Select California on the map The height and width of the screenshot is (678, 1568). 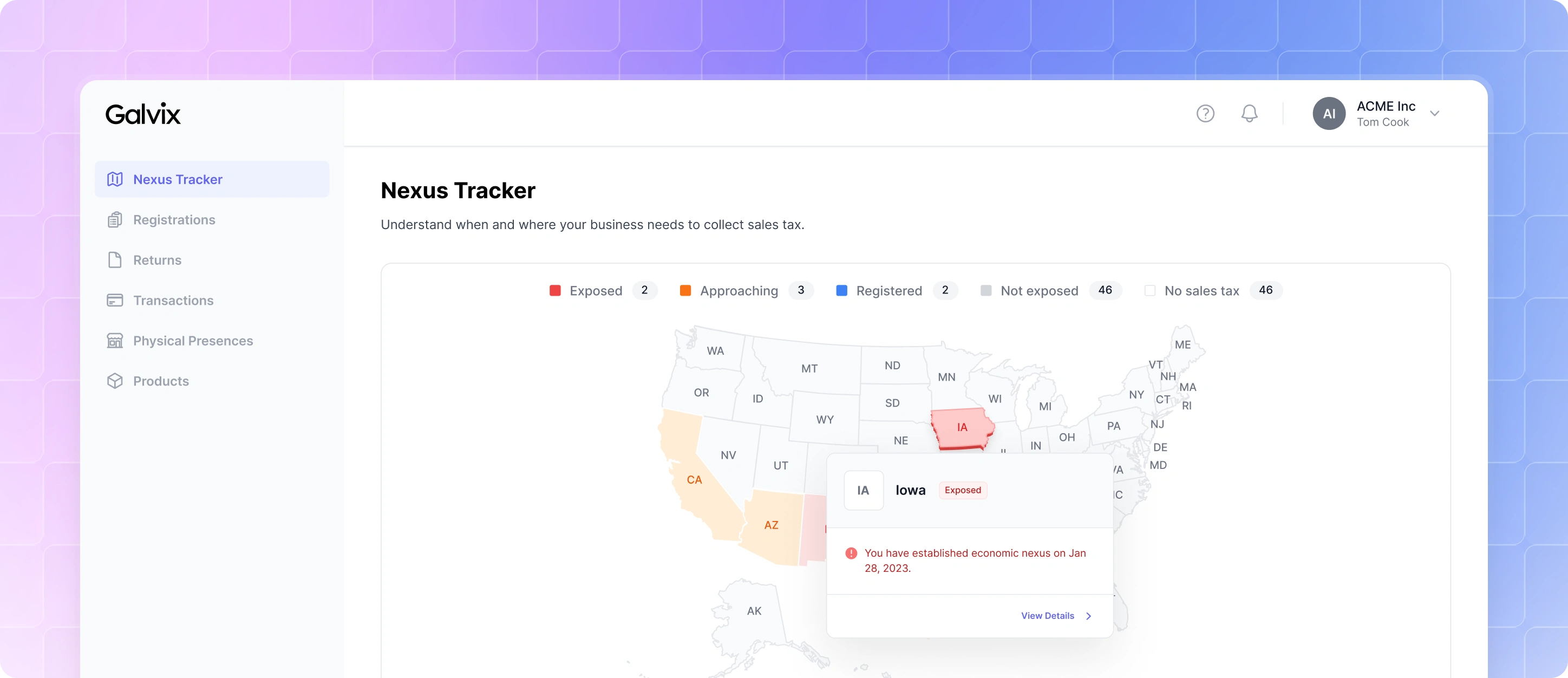(694, 480)
